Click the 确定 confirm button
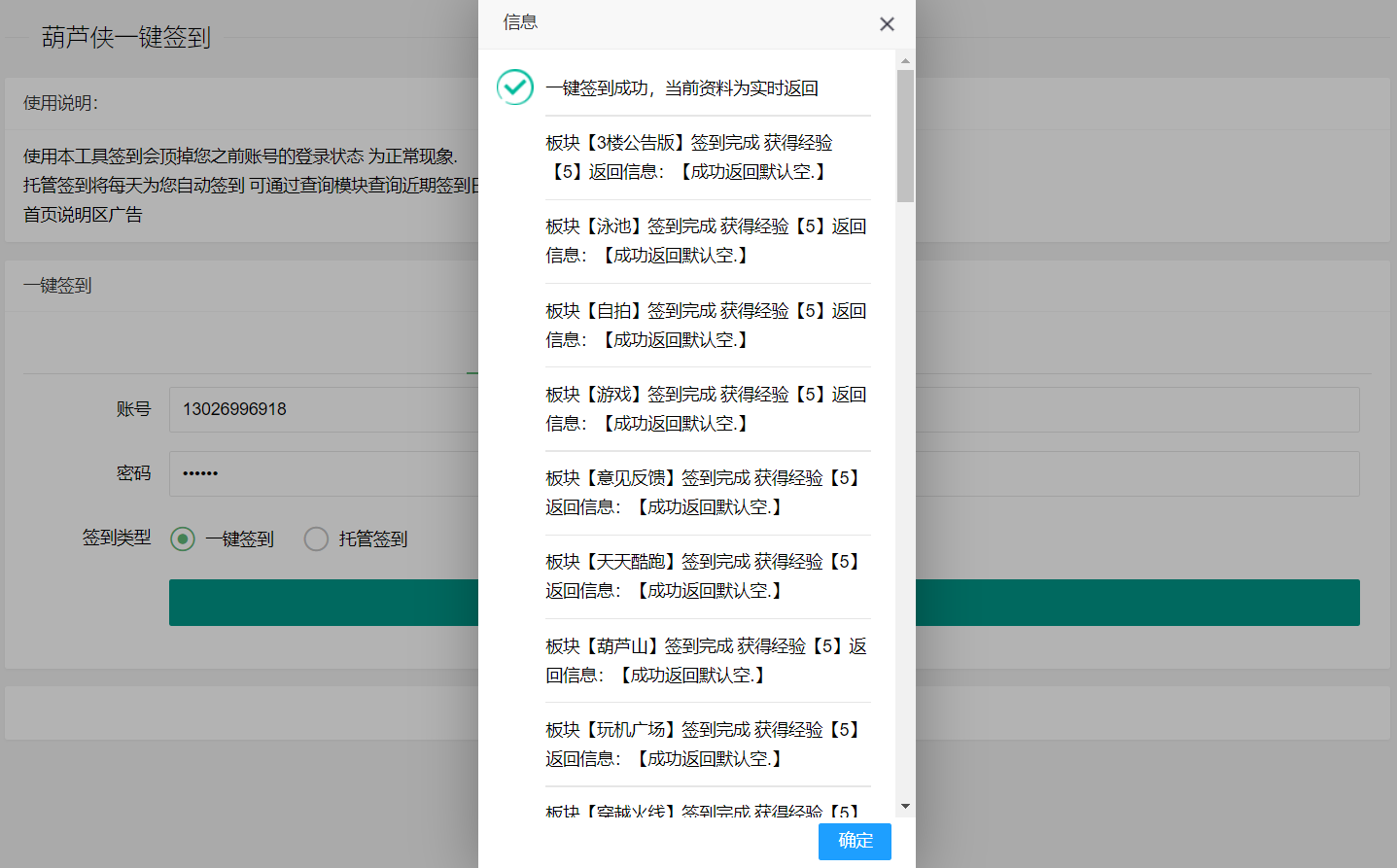The width and height of the screenshot is (1397, 868). click(x=854, y=842)
